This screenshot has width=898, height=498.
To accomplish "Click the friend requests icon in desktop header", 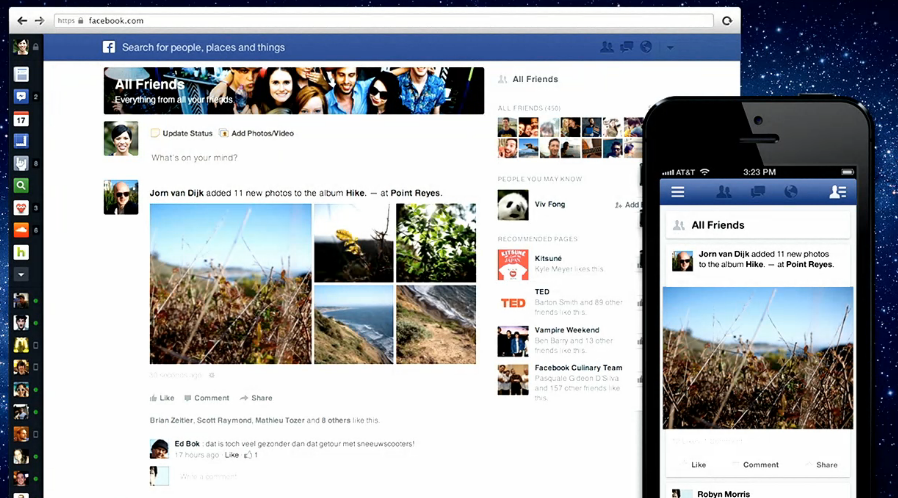I will tap(606, 47).
